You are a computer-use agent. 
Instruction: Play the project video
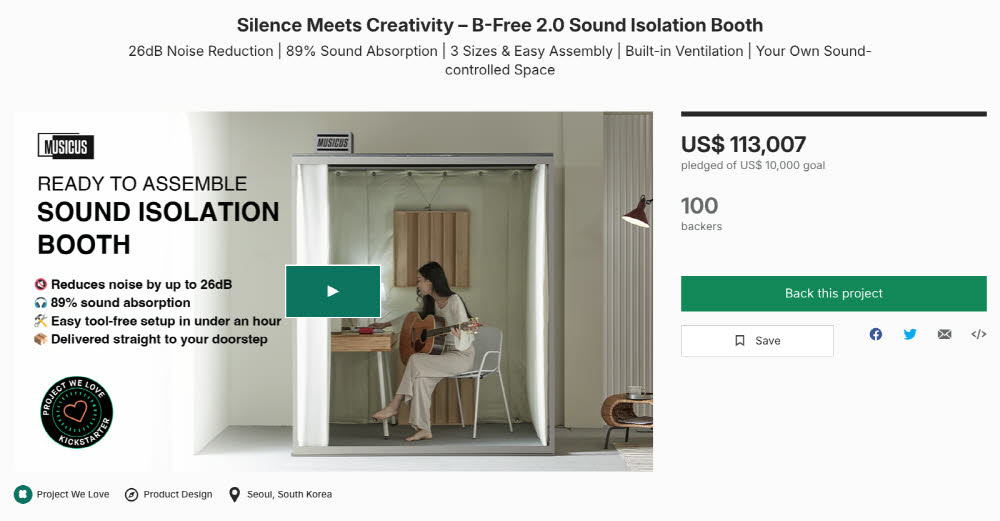click(x=333, y=291)
